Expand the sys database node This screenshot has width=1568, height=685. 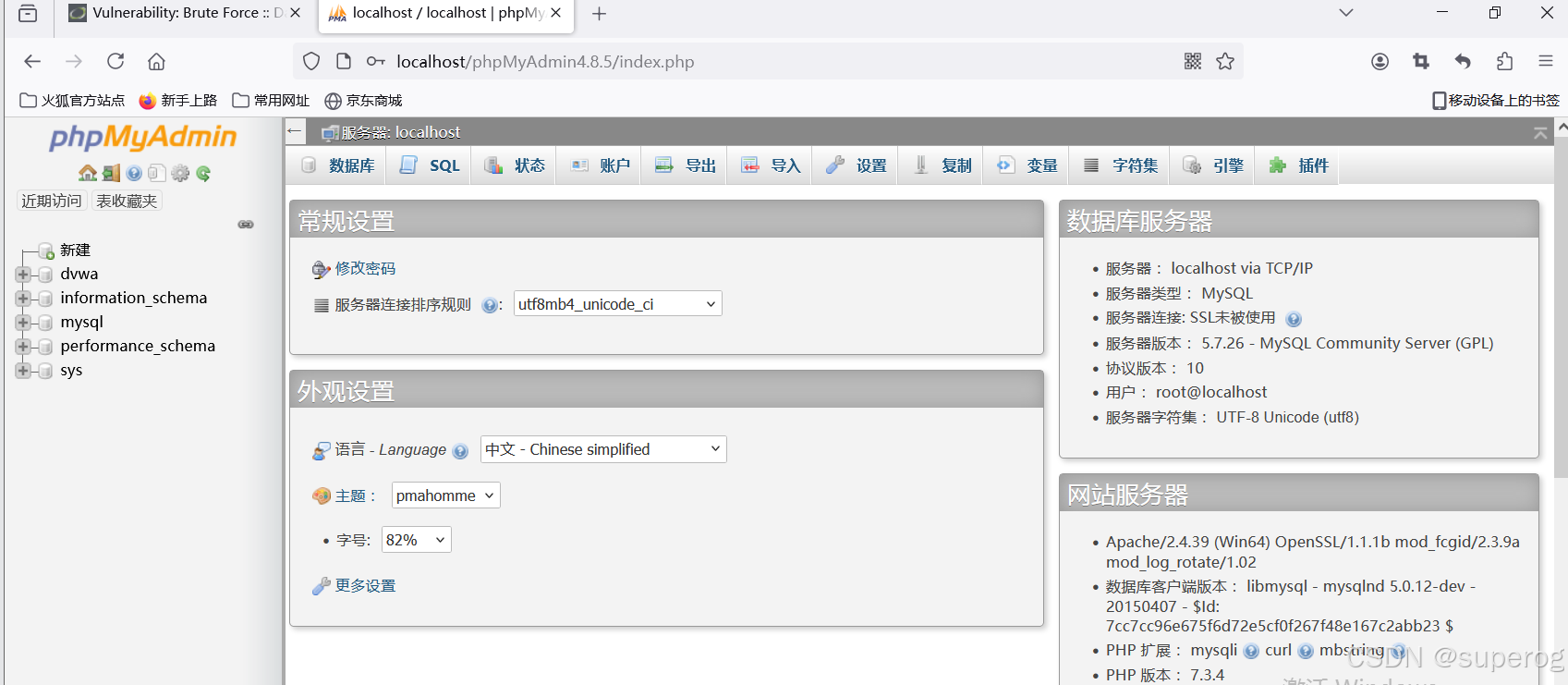23,371
